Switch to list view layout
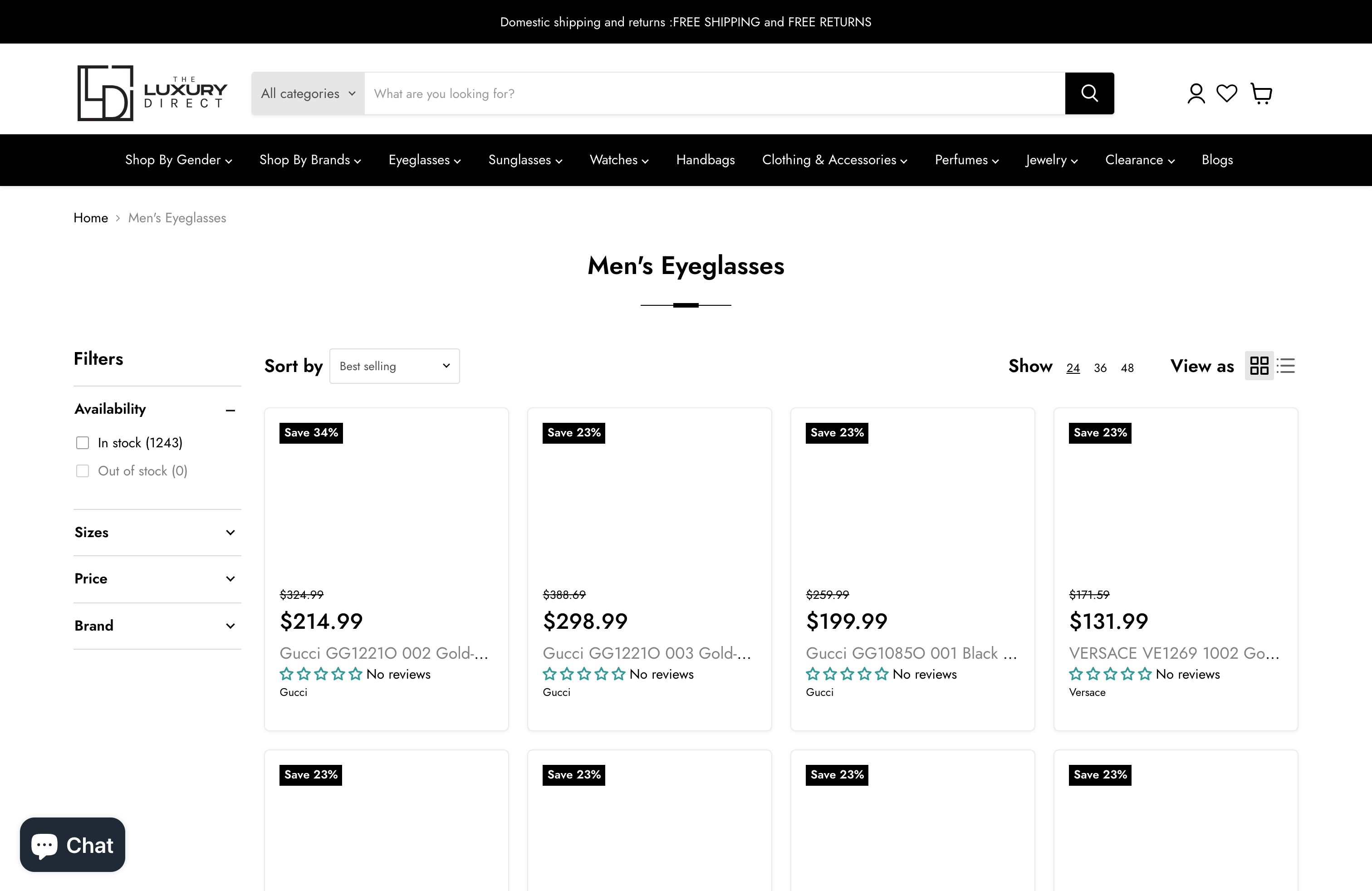Screen dimensions: 1372x891 point(1286,365)
